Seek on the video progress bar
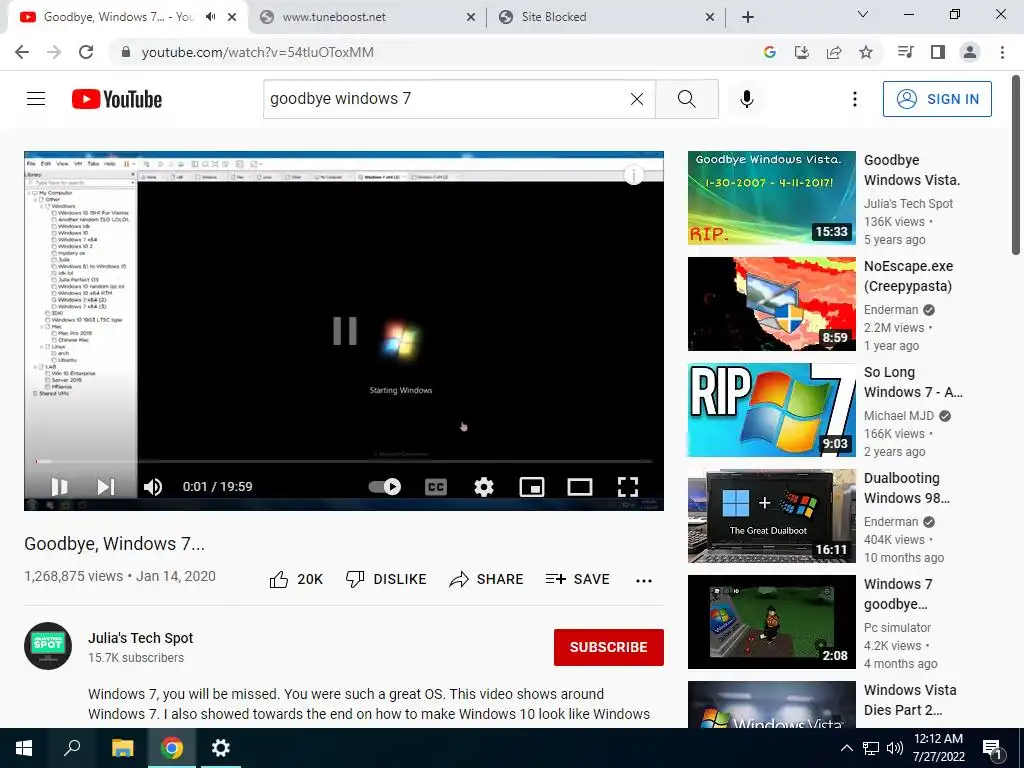1024x768 pixels. pos(344,461)
